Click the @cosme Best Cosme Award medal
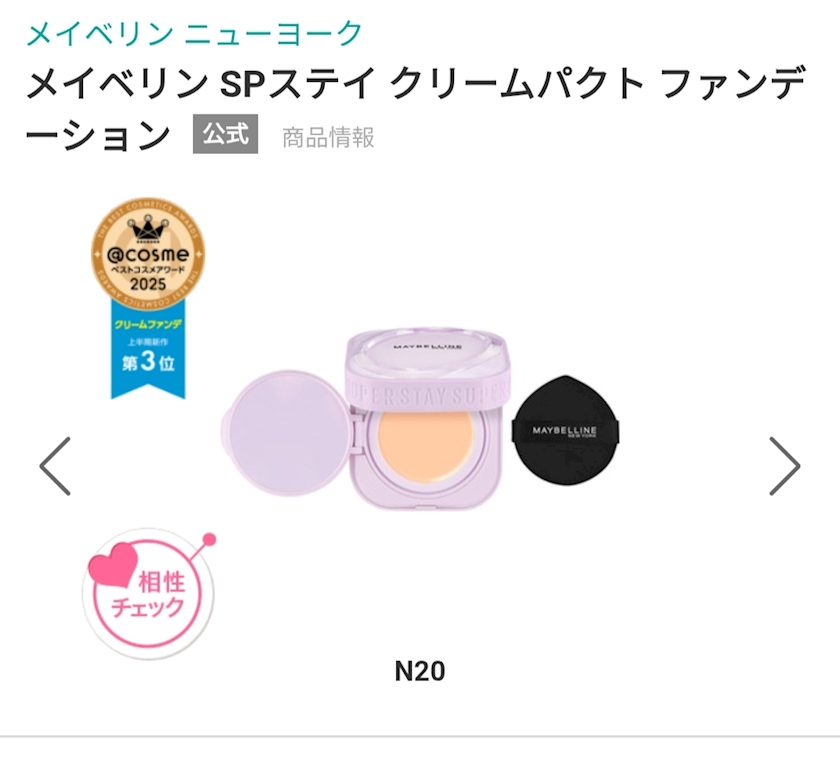Screen dimensions: 840x758 pos(148,254)
